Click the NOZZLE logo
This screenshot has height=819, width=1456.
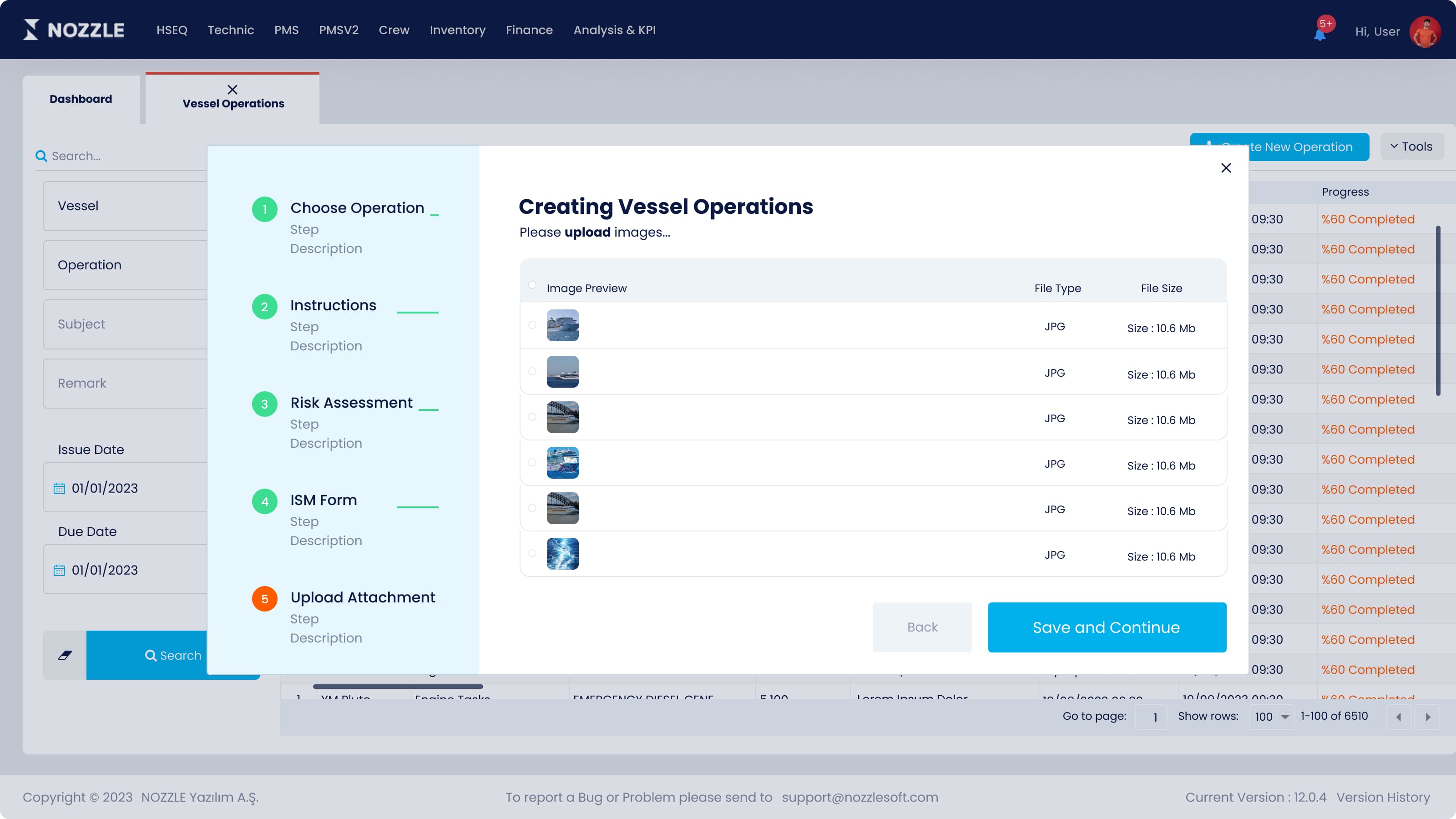73,30
